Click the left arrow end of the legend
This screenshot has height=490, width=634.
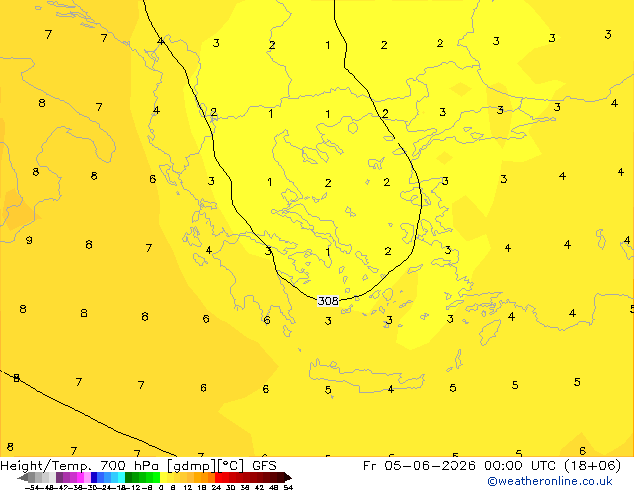[x=23, y=478]
